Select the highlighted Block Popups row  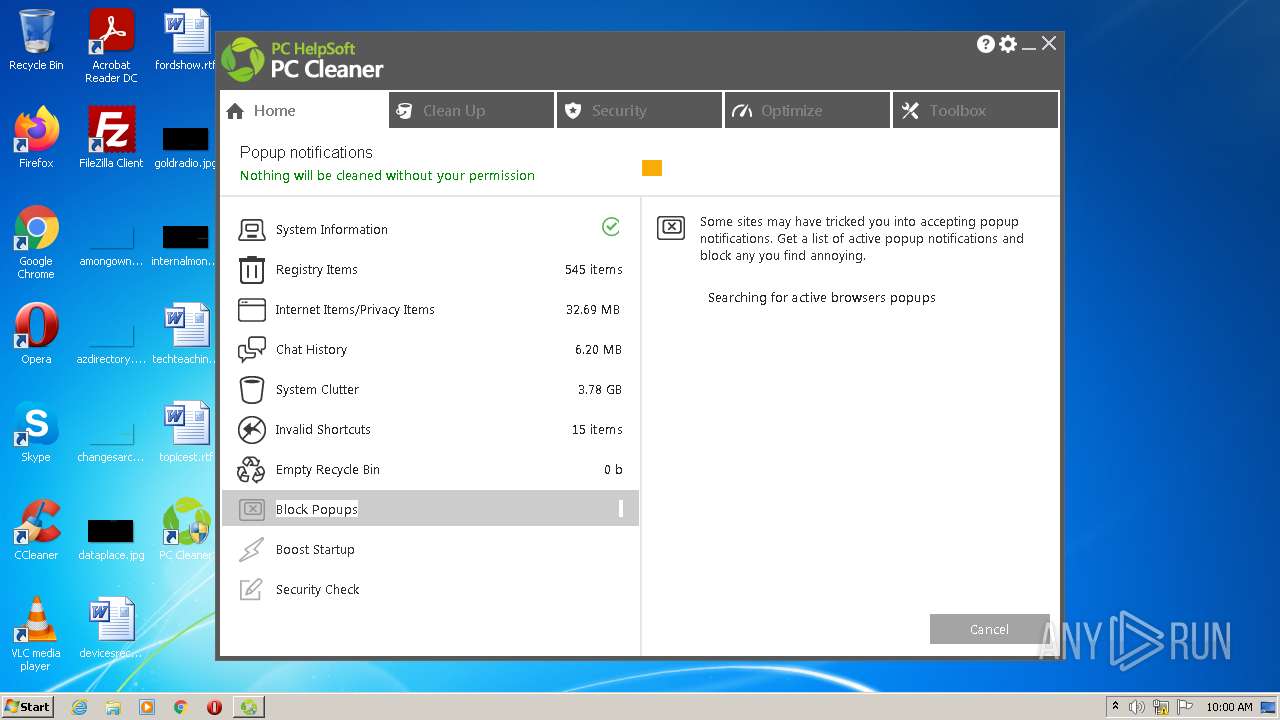[x=430, y=509]
